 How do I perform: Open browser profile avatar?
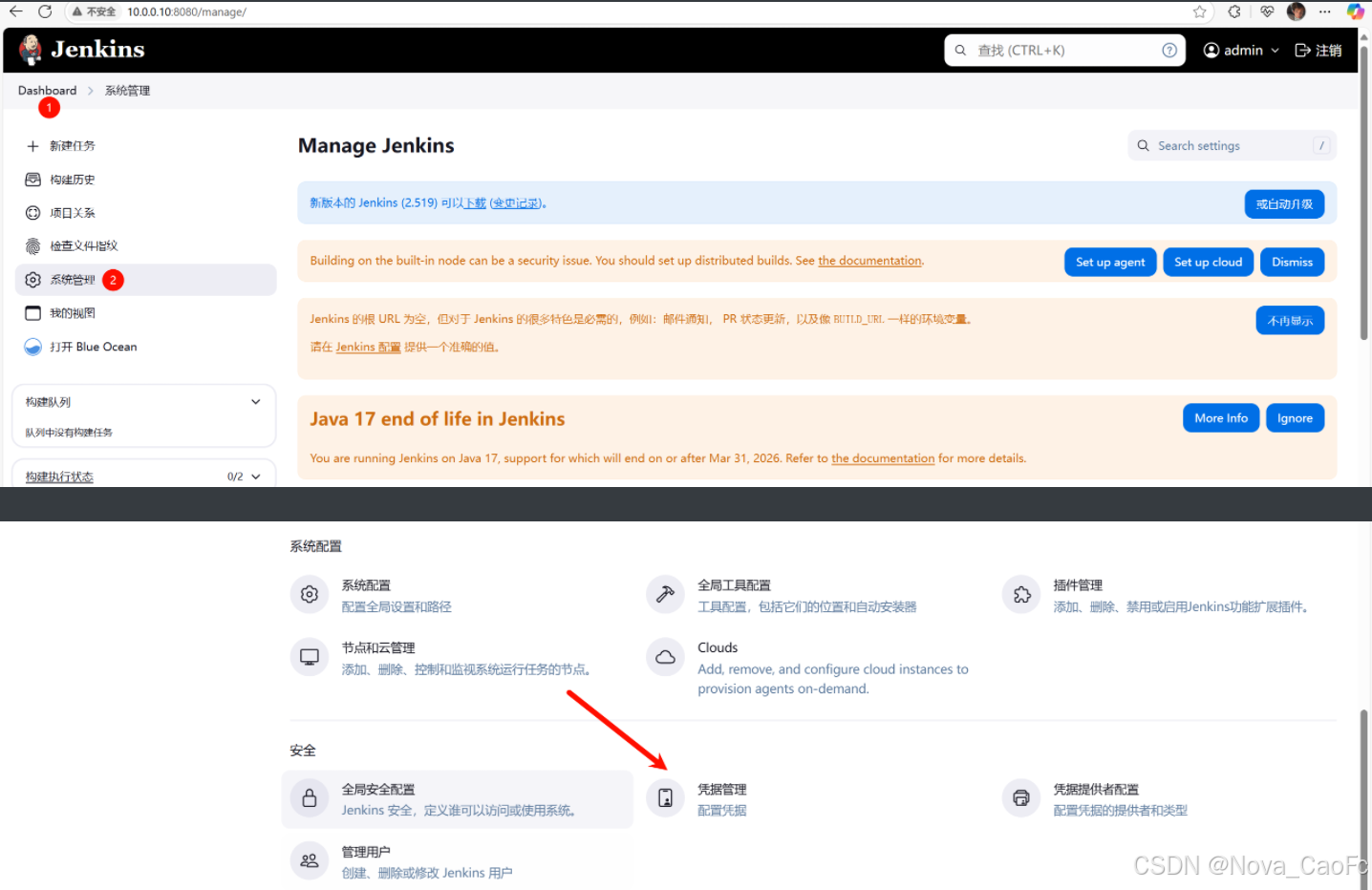pos(1297,11)
